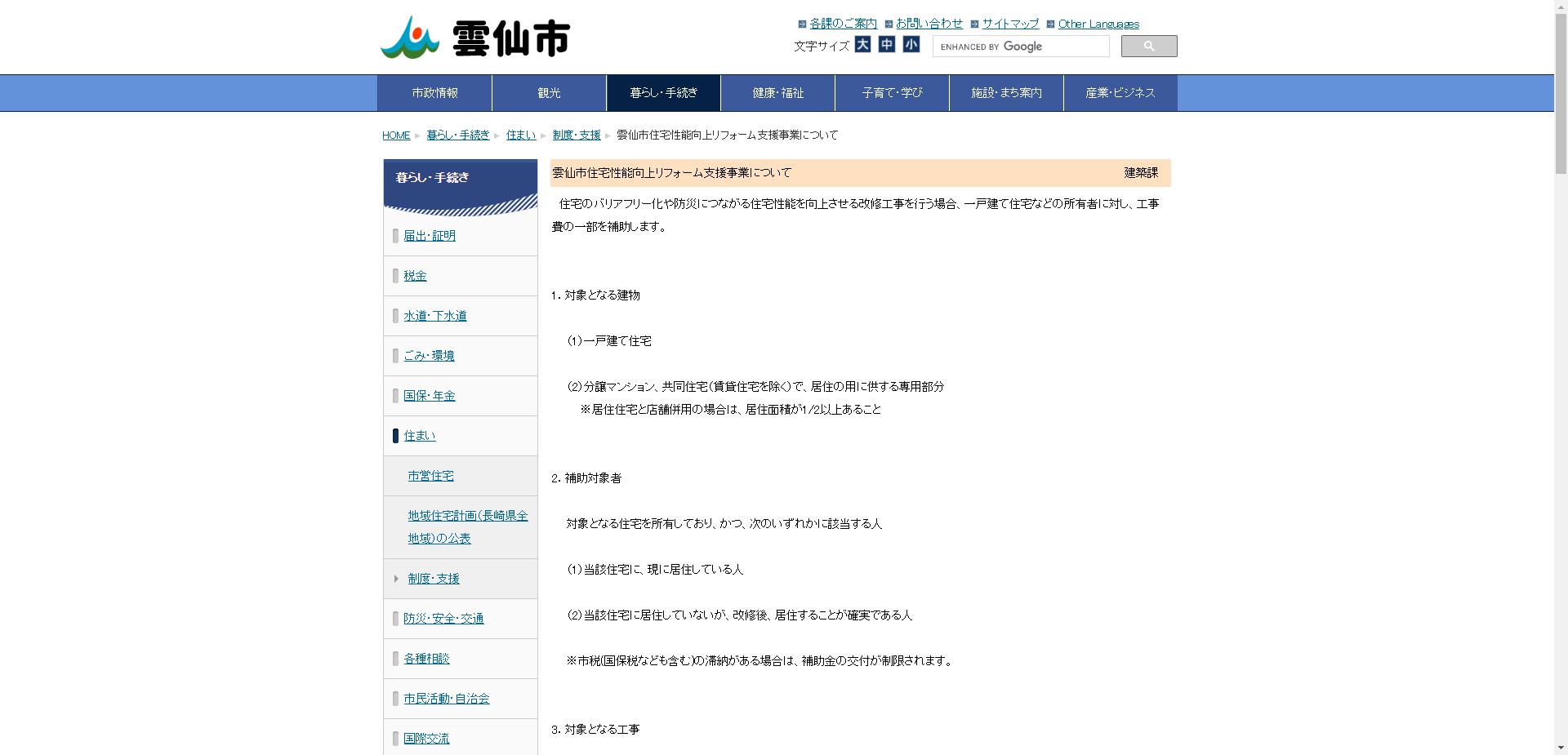Enlarge text with the 大 font size icon
Viewport: 1568px width, 755px height.
[x=864, y=45]
